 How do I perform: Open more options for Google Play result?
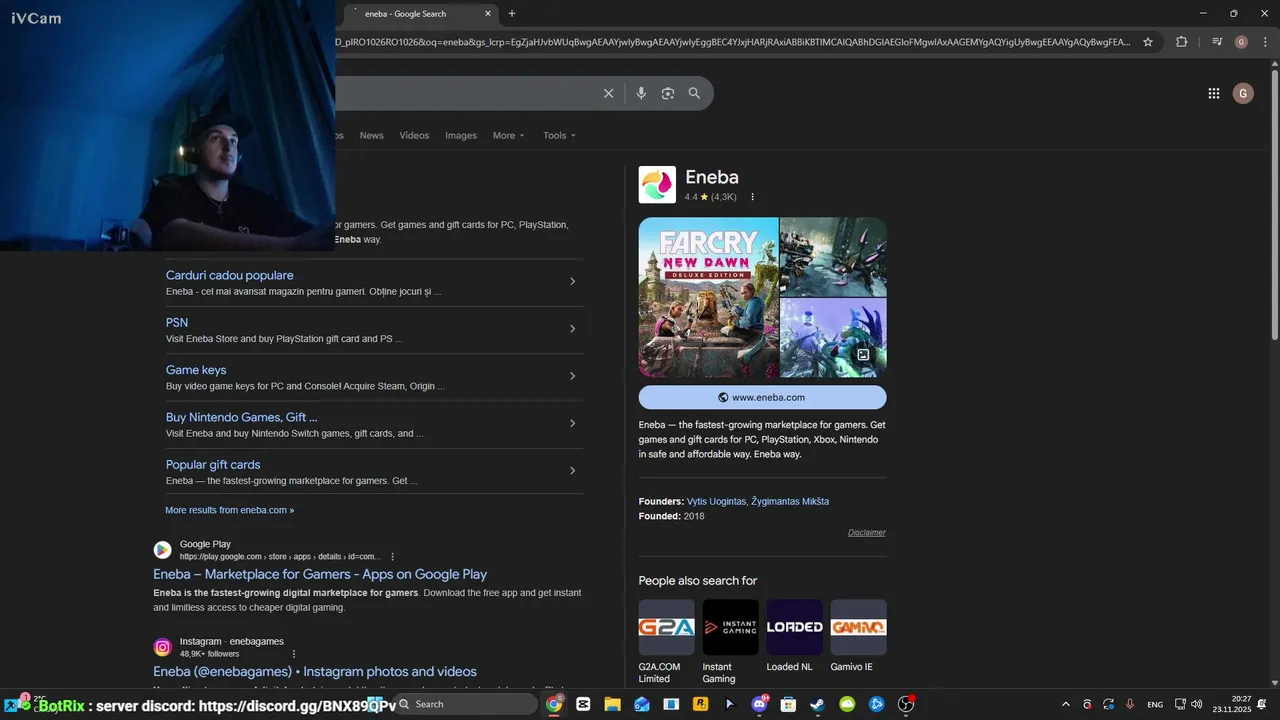(x=392, y=556)
